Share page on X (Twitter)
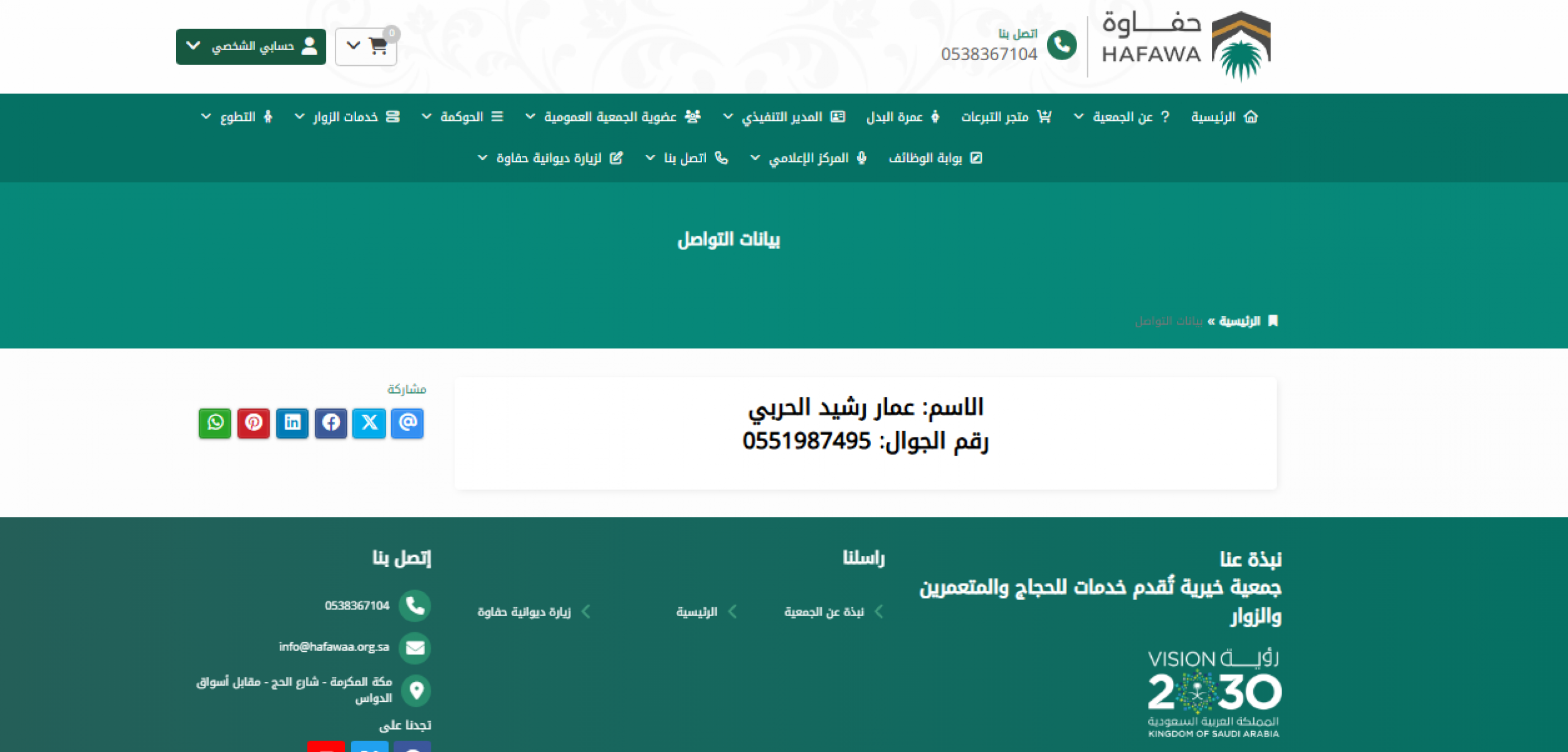Screen dimensions: 1568x752 tap(369, 423)
